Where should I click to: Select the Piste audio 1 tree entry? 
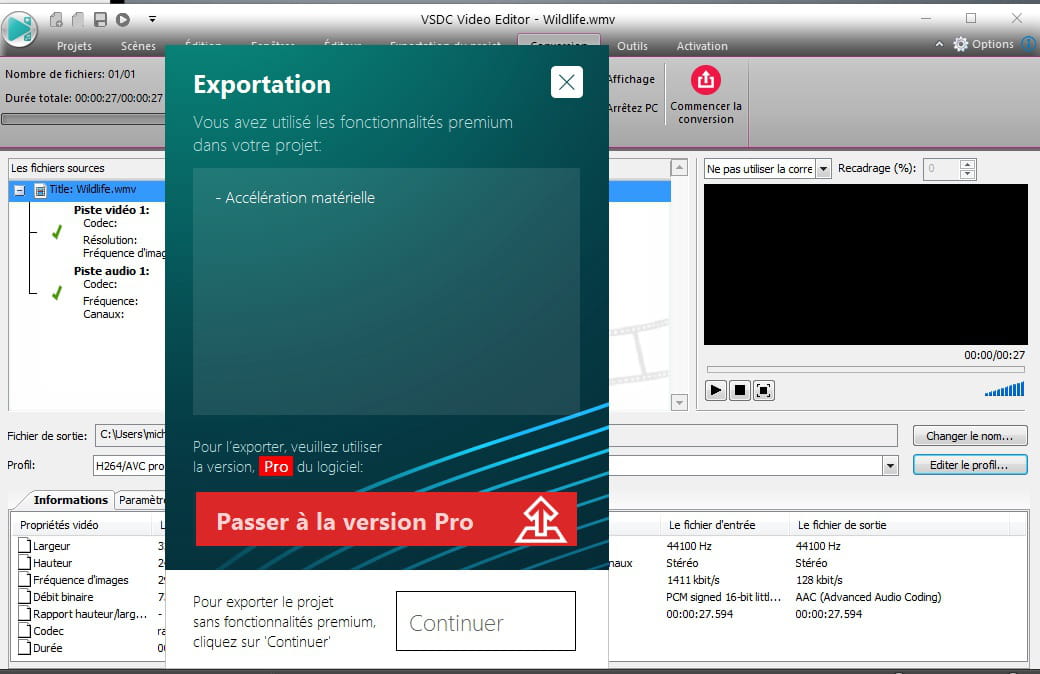click(111, 271)
